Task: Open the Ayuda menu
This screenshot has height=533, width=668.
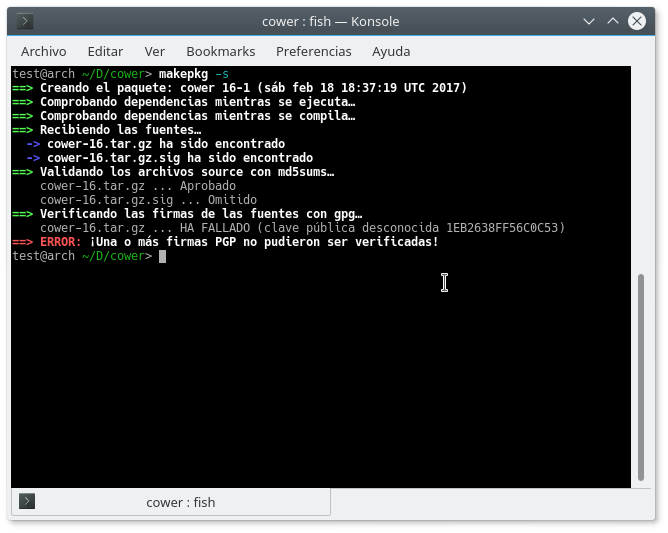Action: [391, 52]
